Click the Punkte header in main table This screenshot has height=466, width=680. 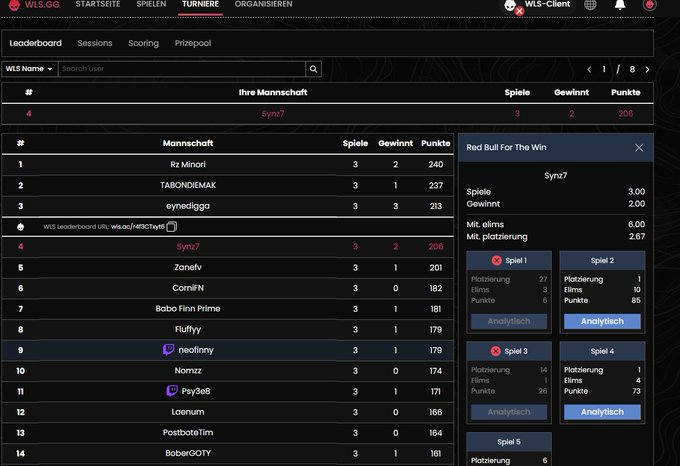point(435,143)
